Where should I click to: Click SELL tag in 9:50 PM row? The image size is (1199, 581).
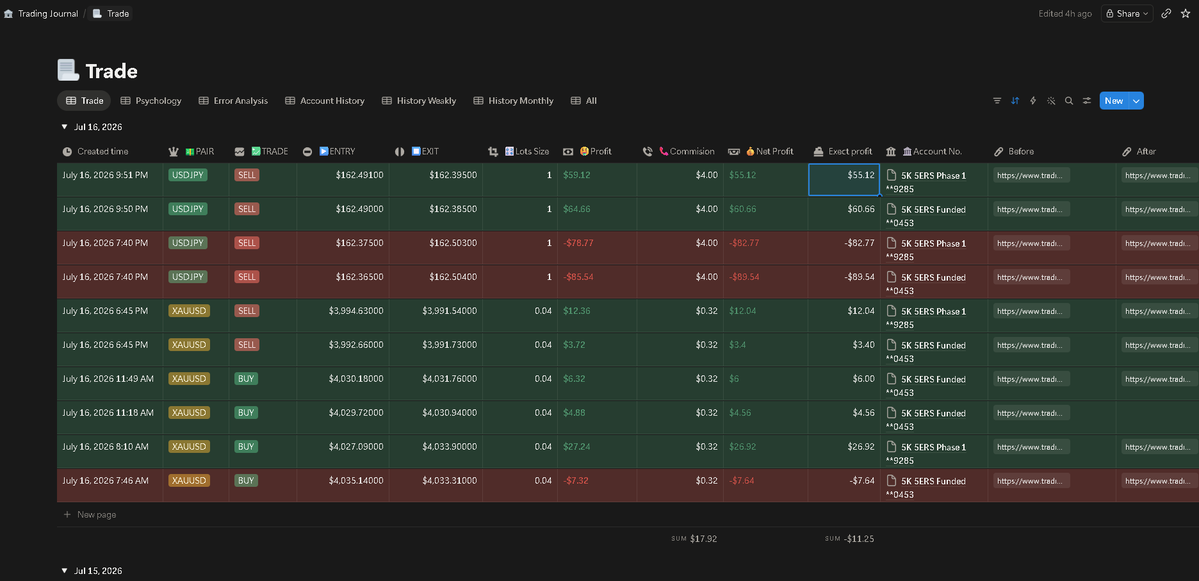[x=247, y=209]
